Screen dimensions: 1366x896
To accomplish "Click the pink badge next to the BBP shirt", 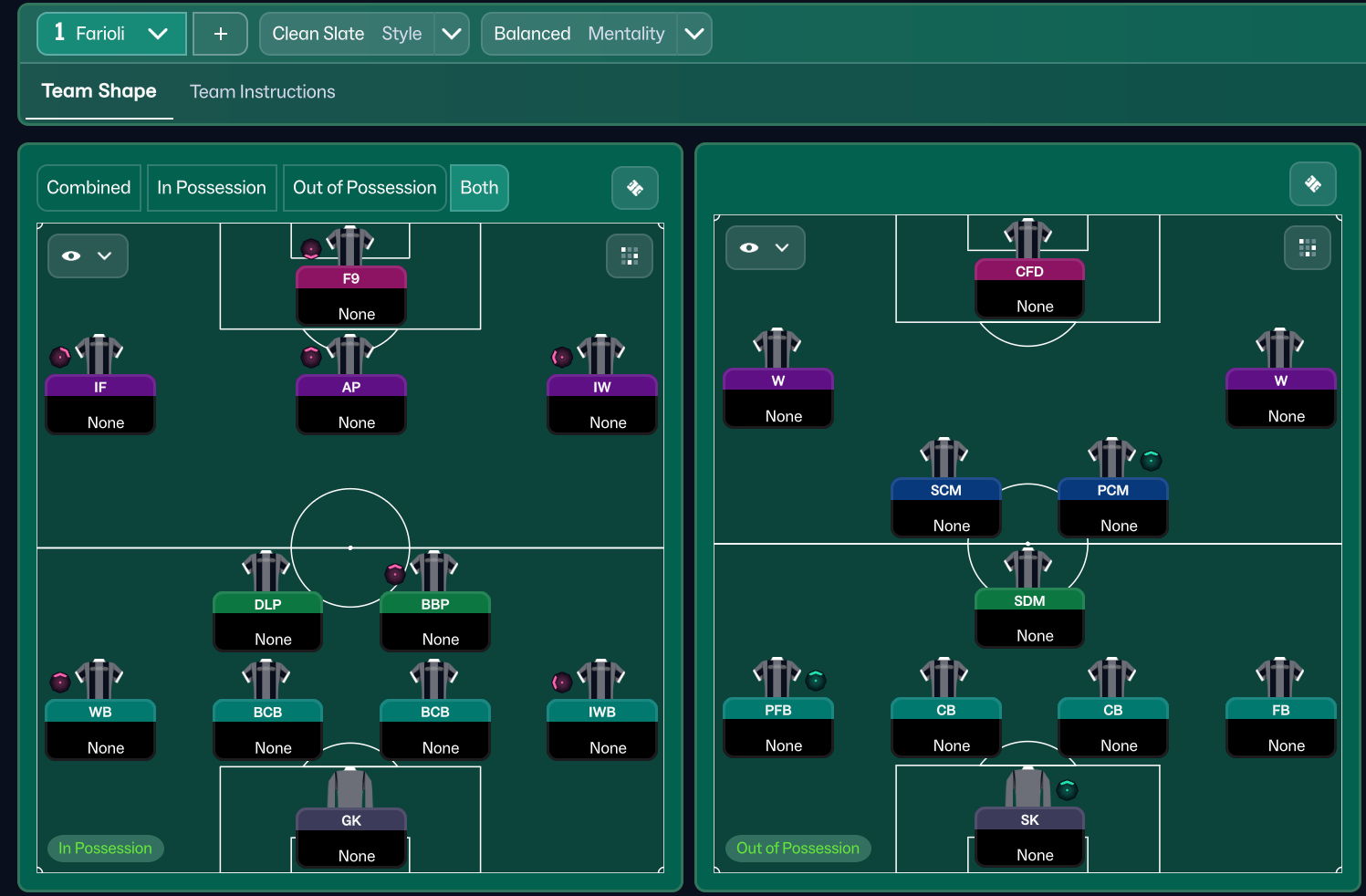I will [x=395, y=574].
